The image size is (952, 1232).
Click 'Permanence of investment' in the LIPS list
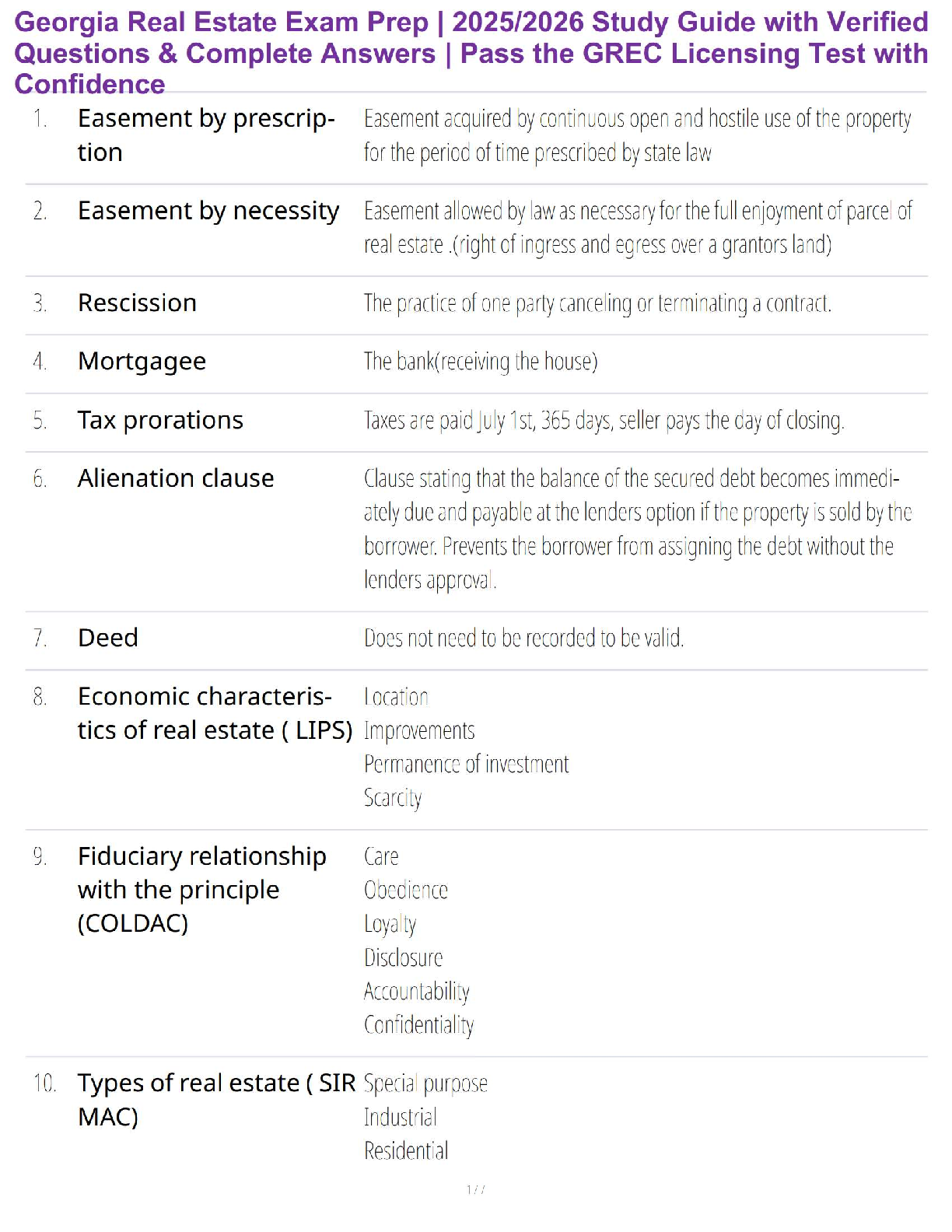point(466,765)
